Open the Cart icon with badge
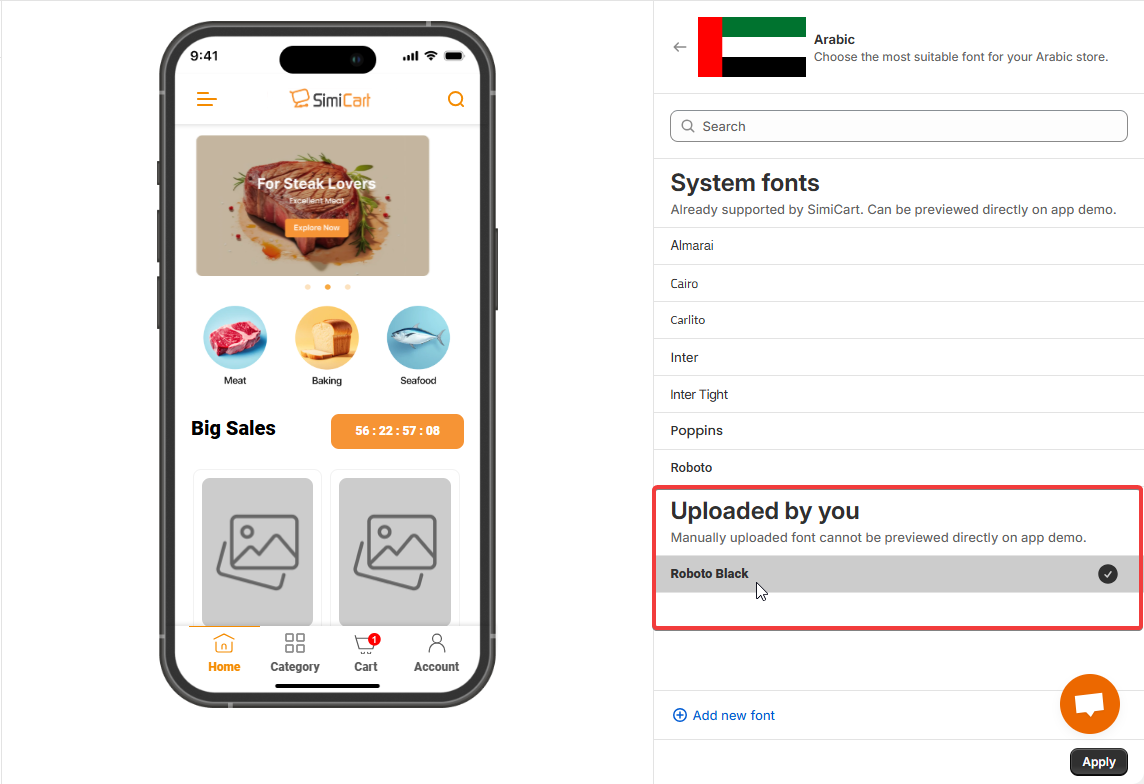1144x784 pixels. point(366,643)
